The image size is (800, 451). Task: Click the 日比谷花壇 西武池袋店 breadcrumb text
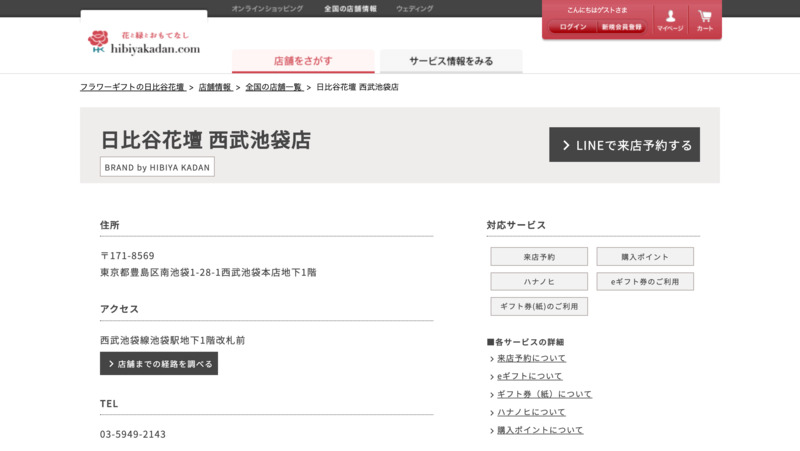[x=357, y=87]
